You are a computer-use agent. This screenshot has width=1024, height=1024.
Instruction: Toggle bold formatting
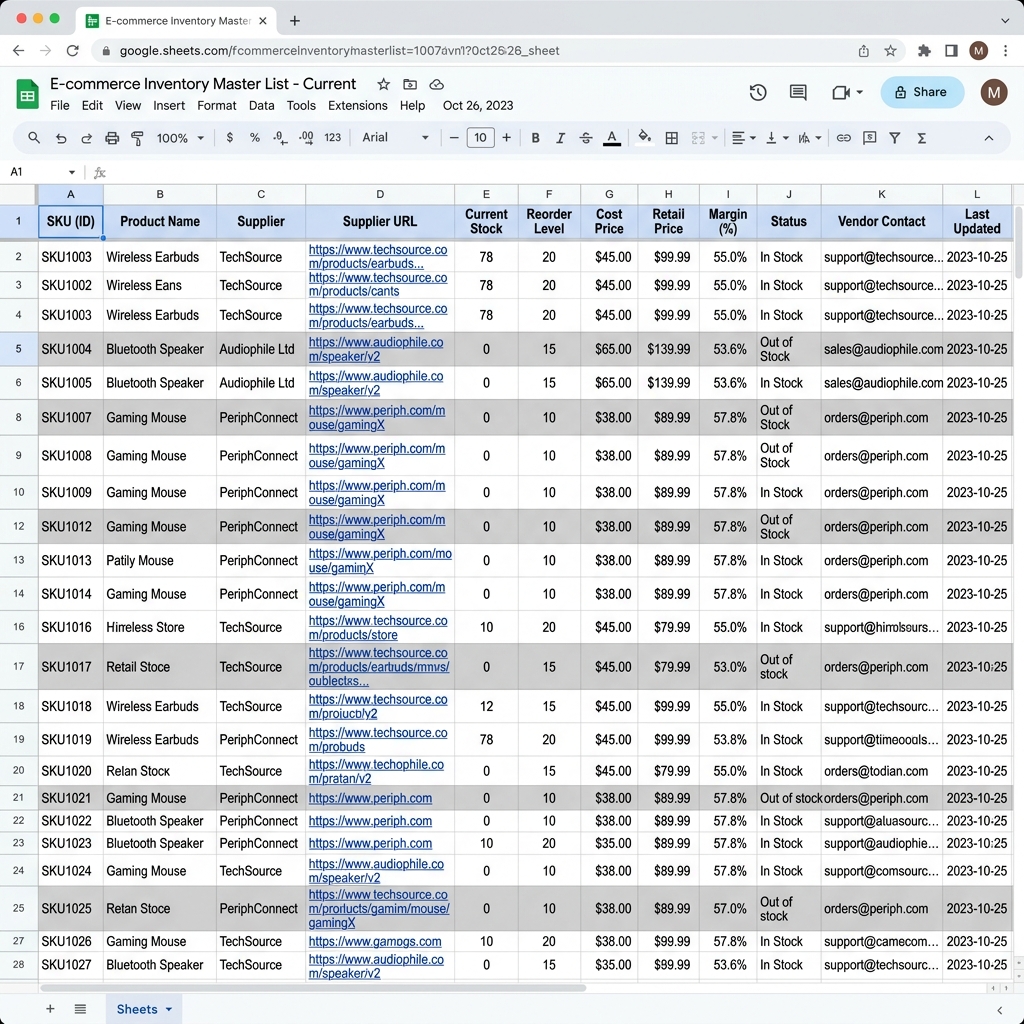pos(535,138)
